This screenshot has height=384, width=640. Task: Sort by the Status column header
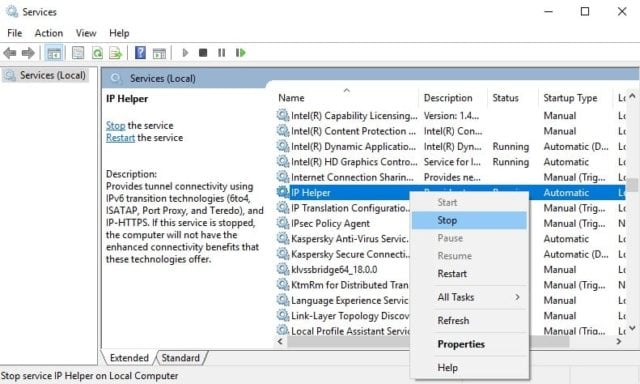point(513,98)
